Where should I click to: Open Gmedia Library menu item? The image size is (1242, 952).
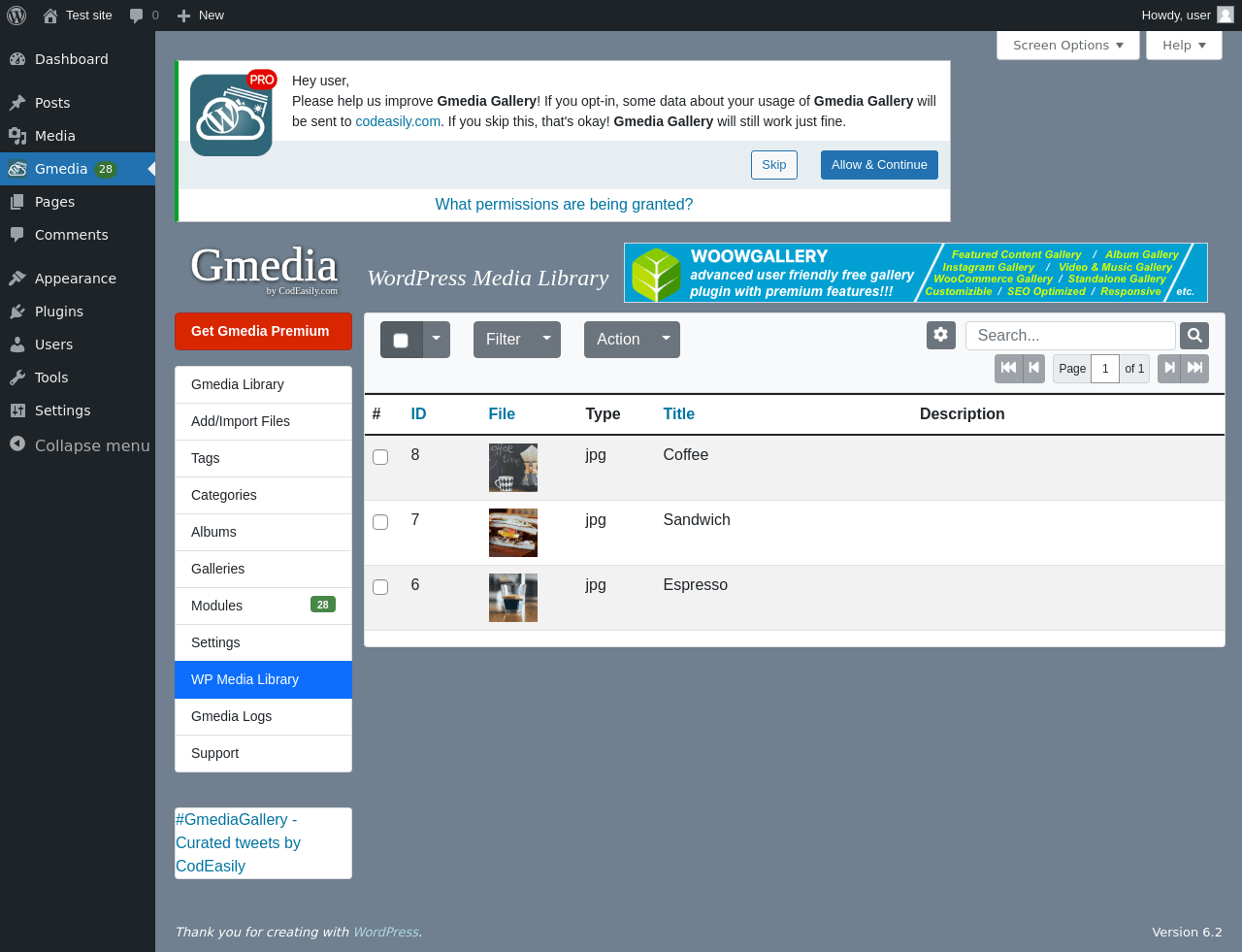click(x=263, y=384)
